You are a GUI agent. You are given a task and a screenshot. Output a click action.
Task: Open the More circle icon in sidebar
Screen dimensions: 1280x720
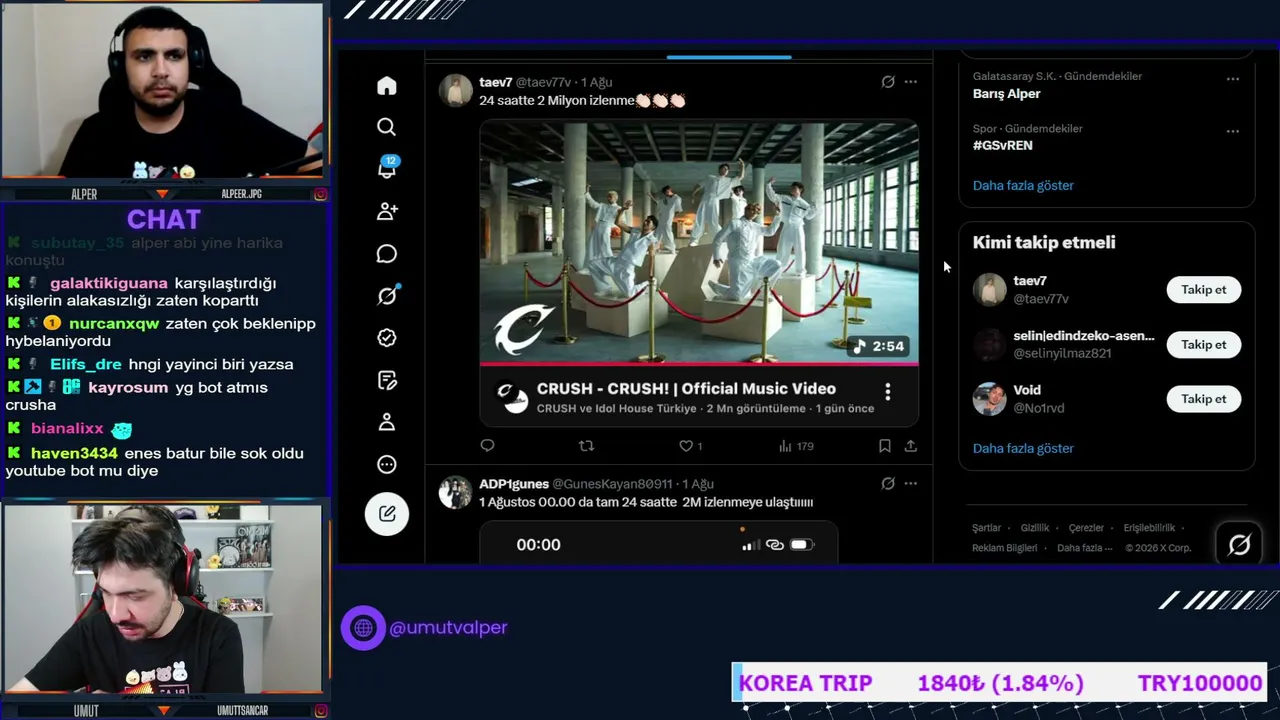387,464
